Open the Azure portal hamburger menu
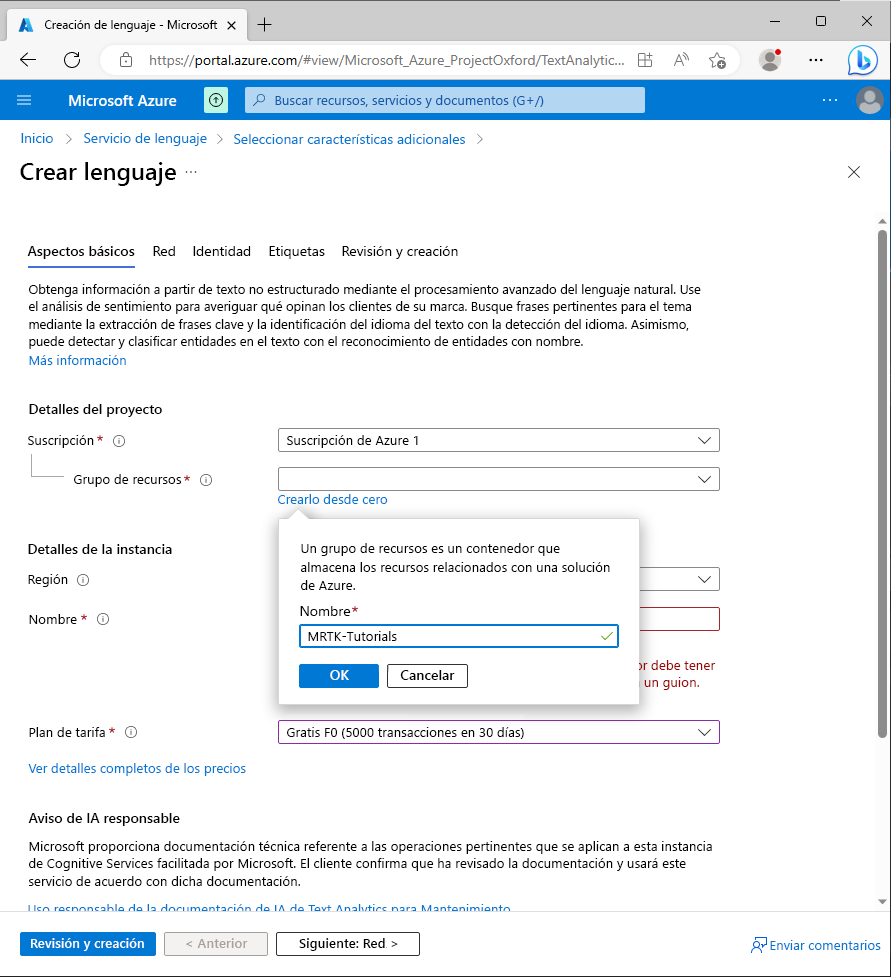Image resolution: width=891 pixels, height=977 pixels. click(x=24, y=100)
